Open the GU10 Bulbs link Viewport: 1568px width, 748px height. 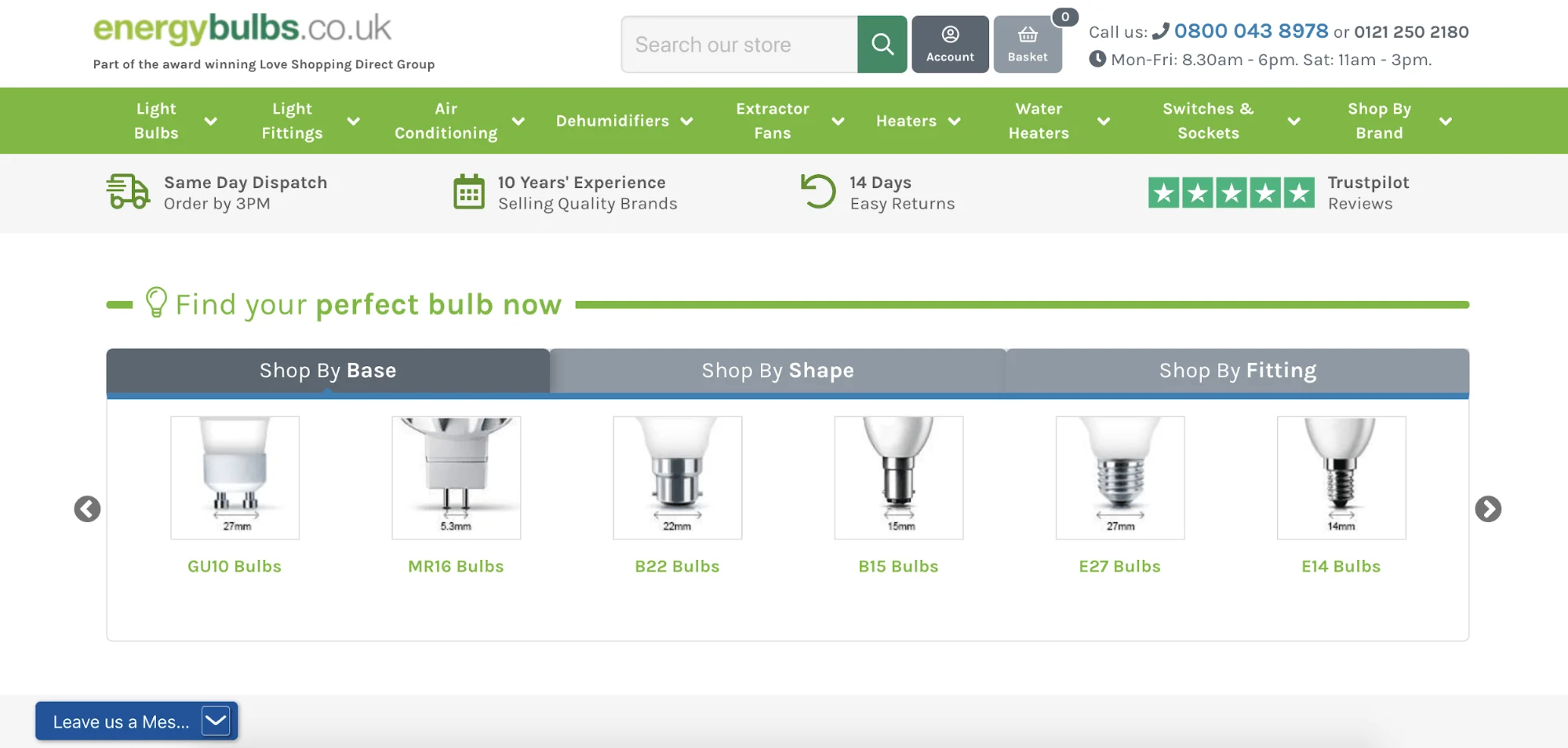pyautogui.click(x=235, y=566)
